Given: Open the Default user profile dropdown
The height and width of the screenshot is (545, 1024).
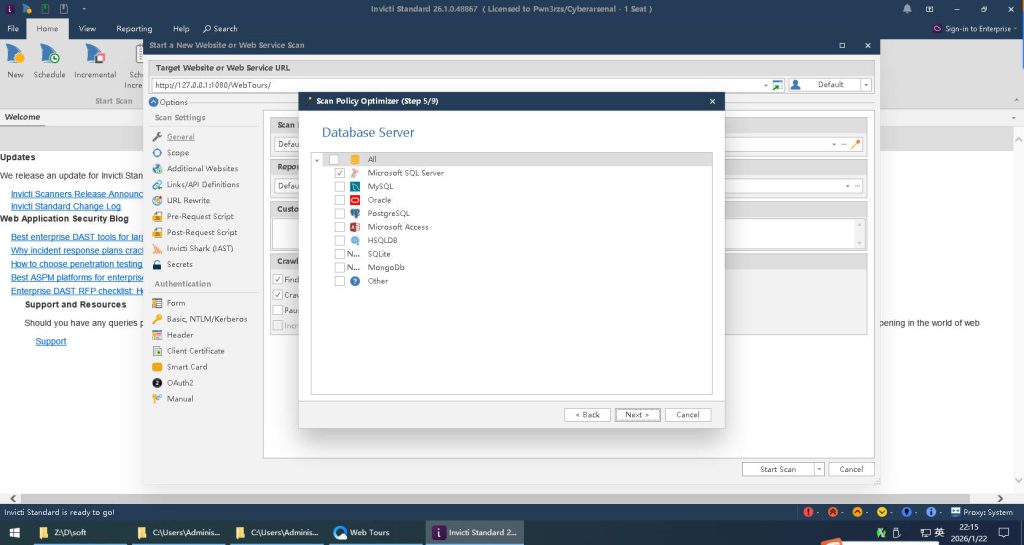Looking at the screenshot, I should pyautogui.click(x=866, y=85).
